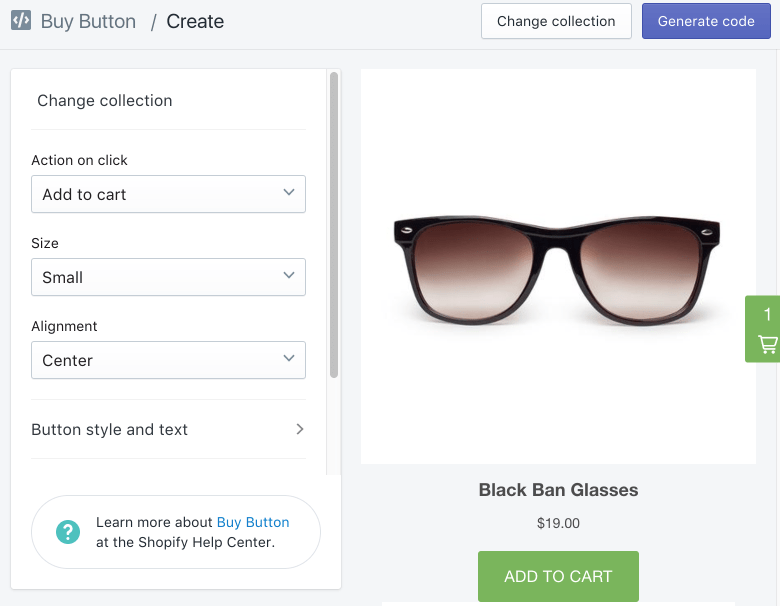
Task: Click the help question mark icon
Action: pyautogui.click(x=68, y=532)
